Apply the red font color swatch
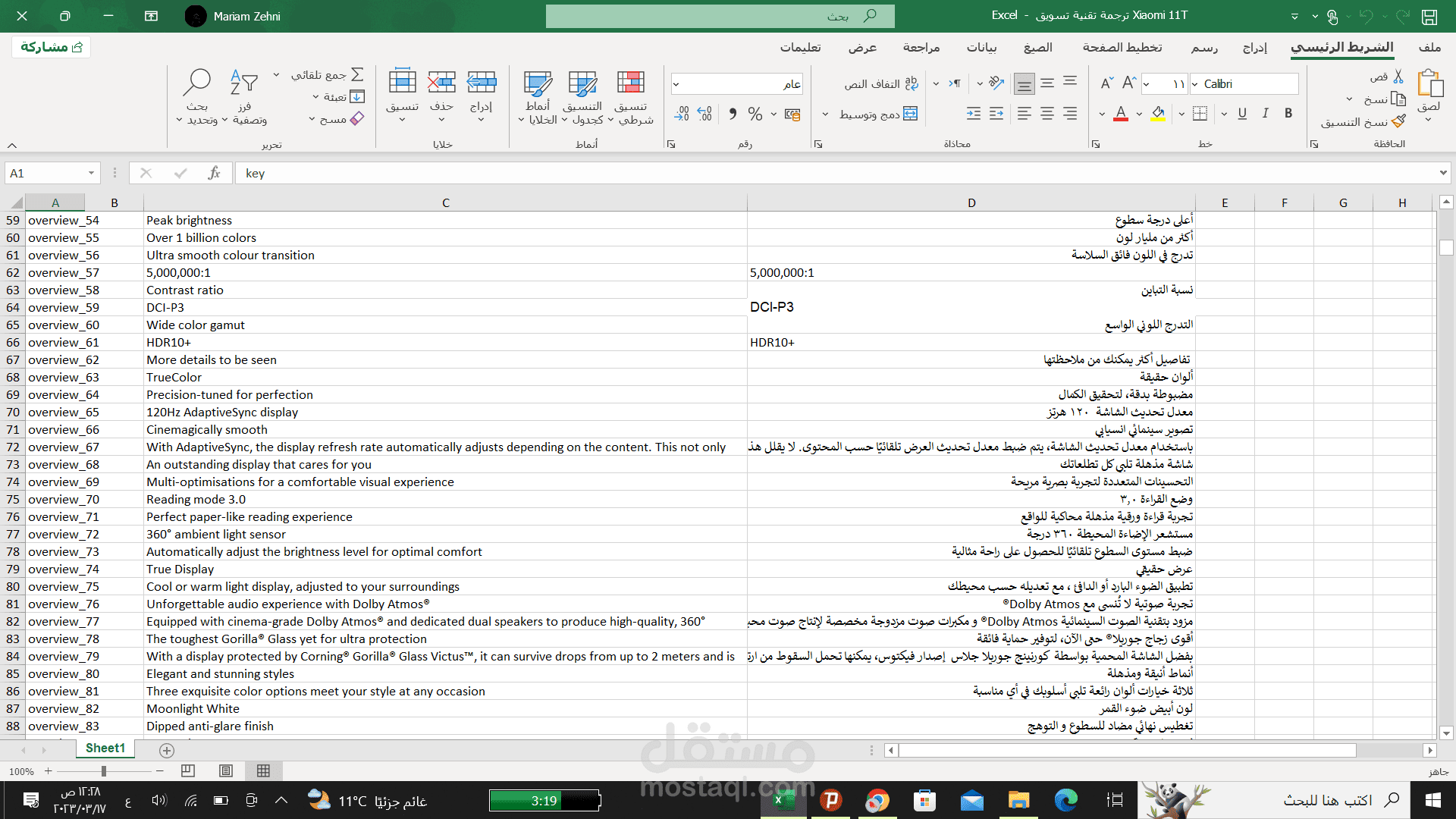1456x819 pixels. click(1121, 114)
